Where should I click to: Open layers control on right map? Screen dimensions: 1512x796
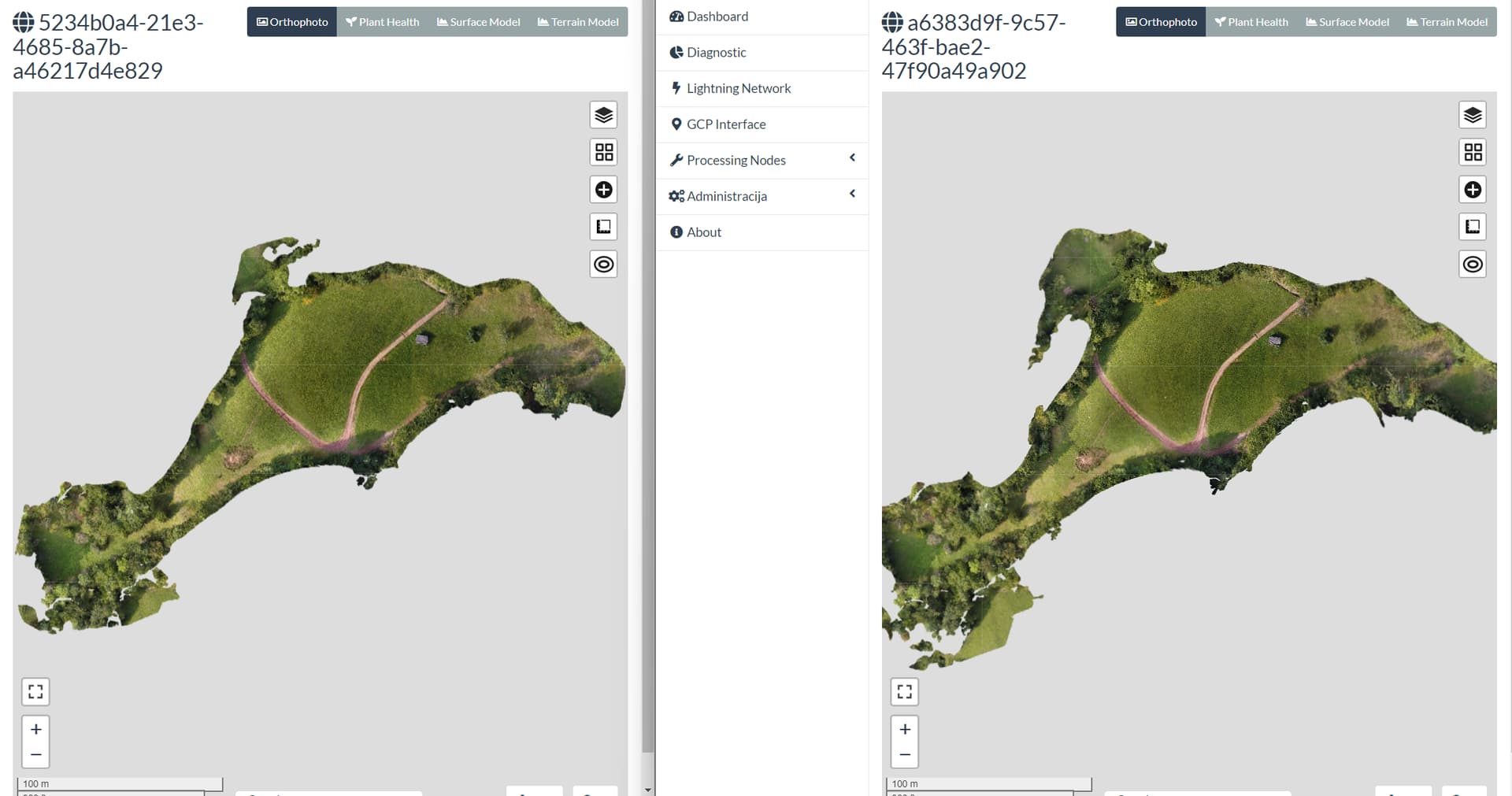1472,115
